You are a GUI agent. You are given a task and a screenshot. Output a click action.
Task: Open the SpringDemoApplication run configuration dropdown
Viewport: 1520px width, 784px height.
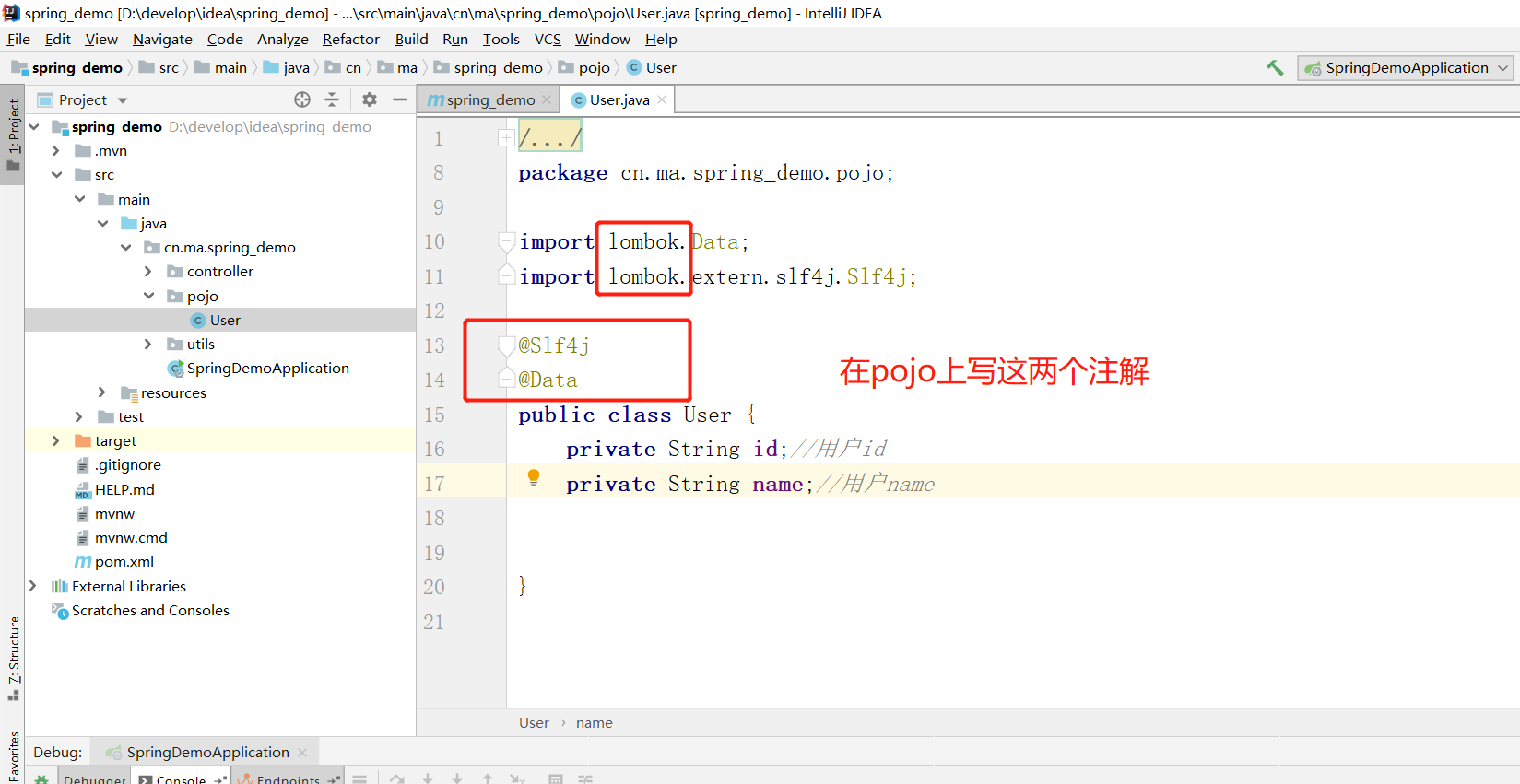[1406, 67]
